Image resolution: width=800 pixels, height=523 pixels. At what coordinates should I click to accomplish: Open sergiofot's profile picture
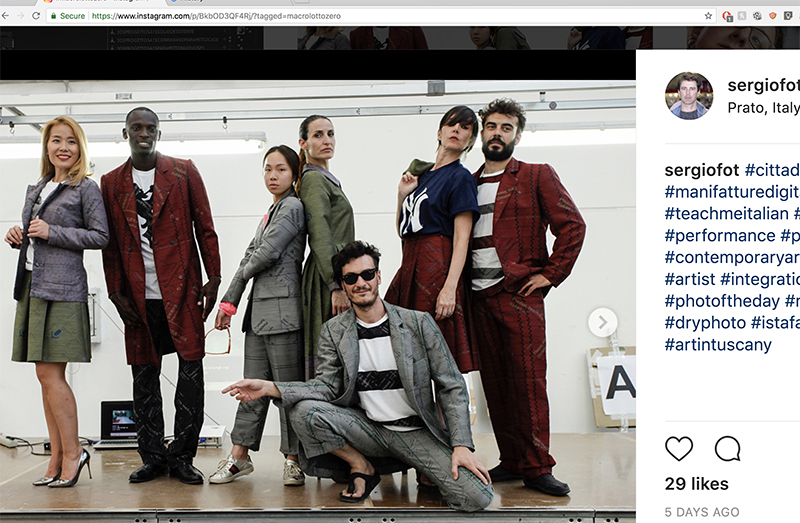tap(689, 96)
